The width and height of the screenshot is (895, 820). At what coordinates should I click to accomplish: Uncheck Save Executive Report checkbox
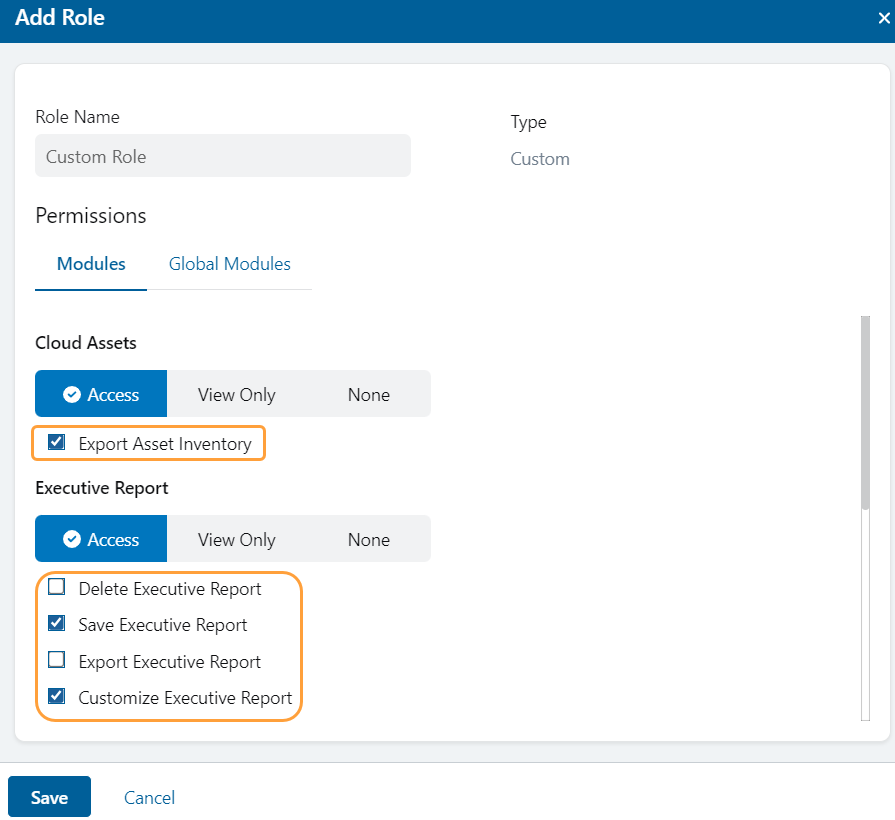[x=57, y=623]
